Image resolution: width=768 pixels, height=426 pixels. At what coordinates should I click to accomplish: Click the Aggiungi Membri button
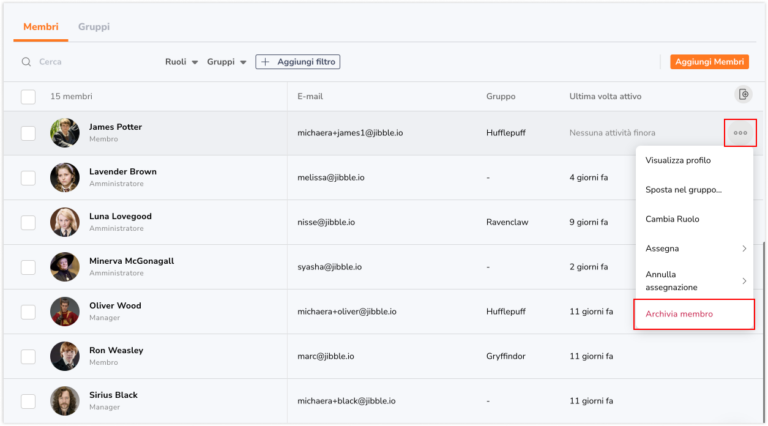click(x=709, y=62)
